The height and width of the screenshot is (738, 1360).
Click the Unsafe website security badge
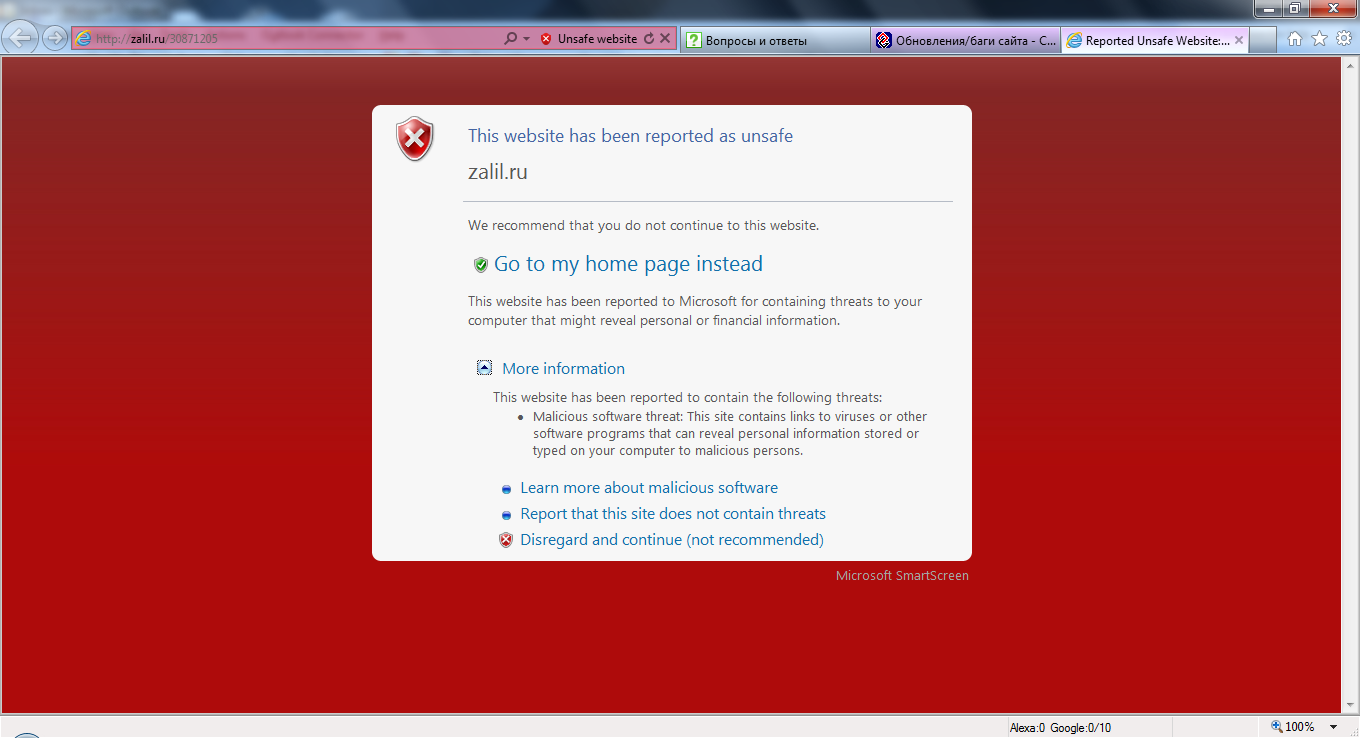pos(589,39)
